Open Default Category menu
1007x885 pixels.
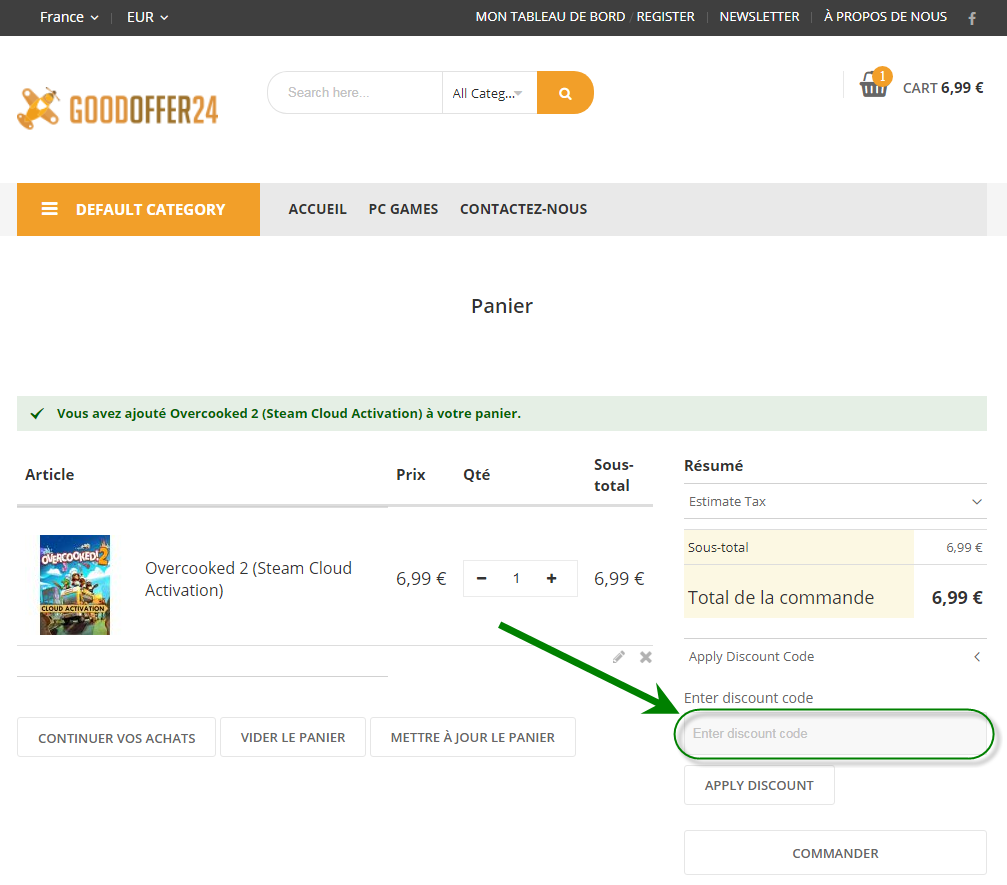point(138,209)
